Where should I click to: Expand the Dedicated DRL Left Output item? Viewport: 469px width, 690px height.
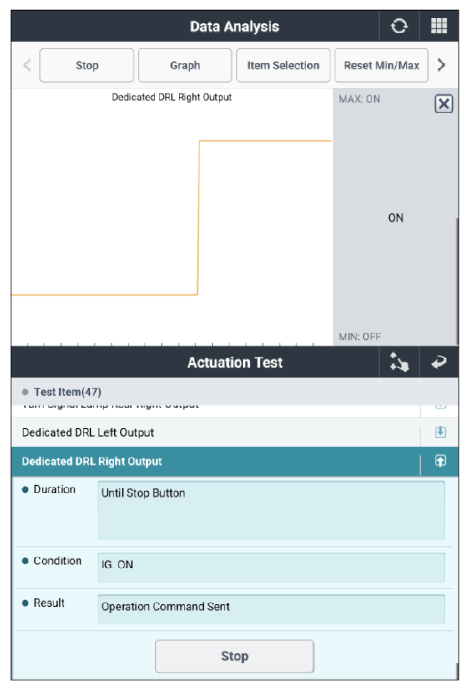(440, 432)
